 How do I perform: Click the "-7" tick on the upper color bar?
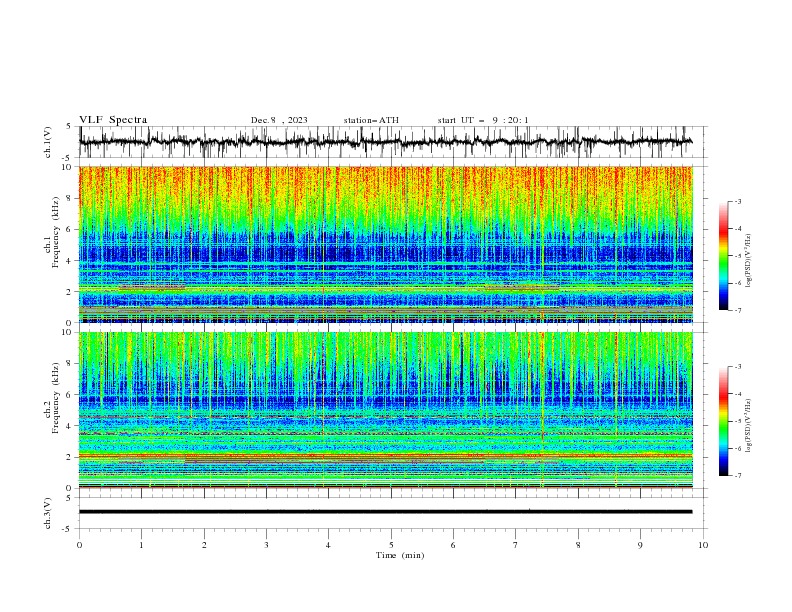point(737,310)
